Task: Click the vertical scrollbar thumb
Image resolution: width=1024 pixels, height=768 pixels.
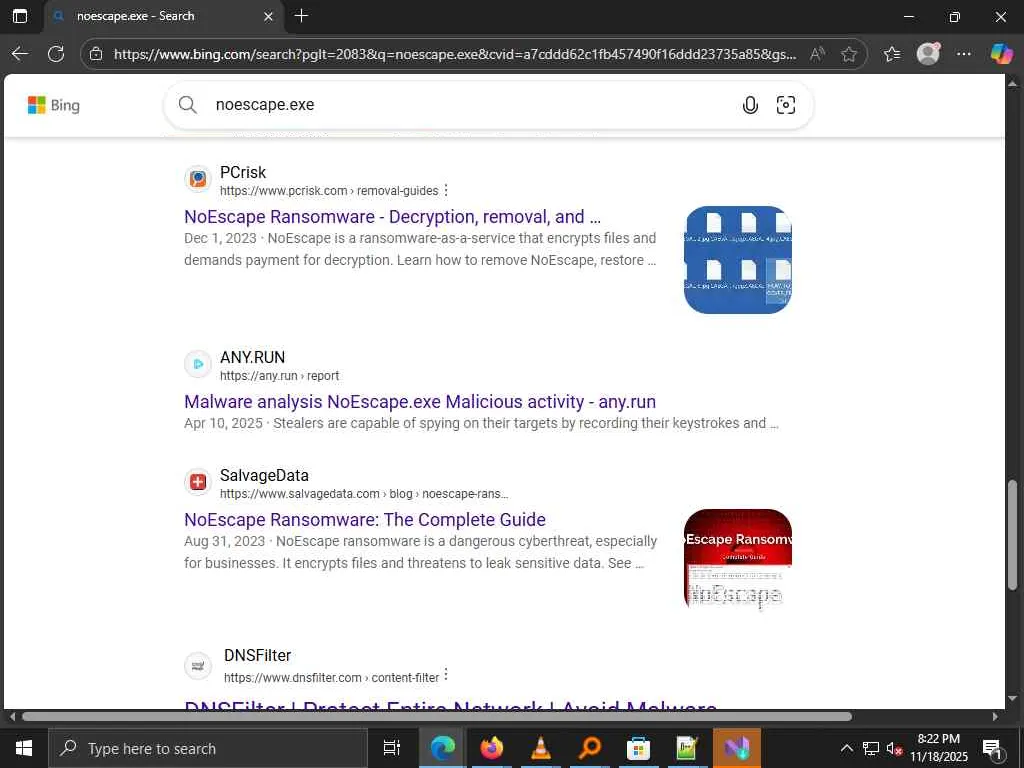Action: coord(1013,536)
